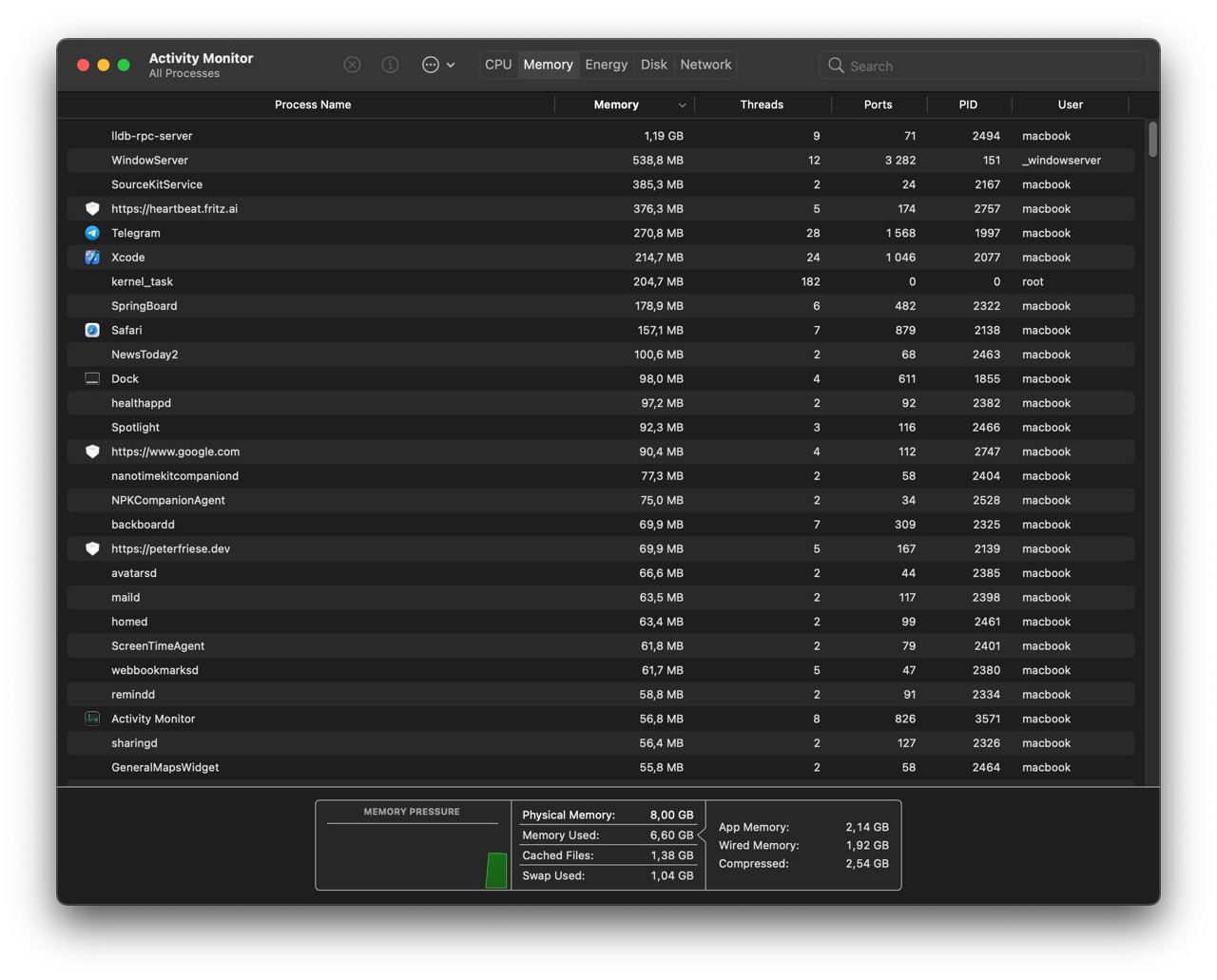Open the Energy tab
The width and height of the screenshot is (1217, 980).
pyautogui.click(x=607, y=65)
